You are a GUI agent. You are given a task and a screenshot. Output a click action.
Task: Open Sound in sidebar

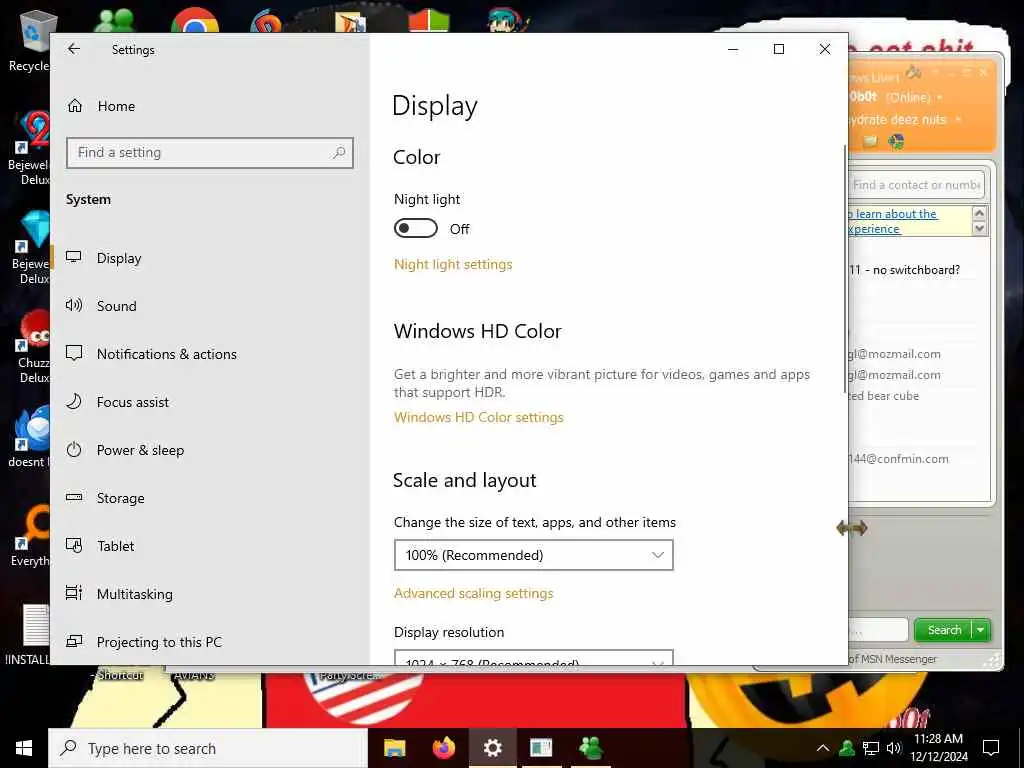[116, 306]
